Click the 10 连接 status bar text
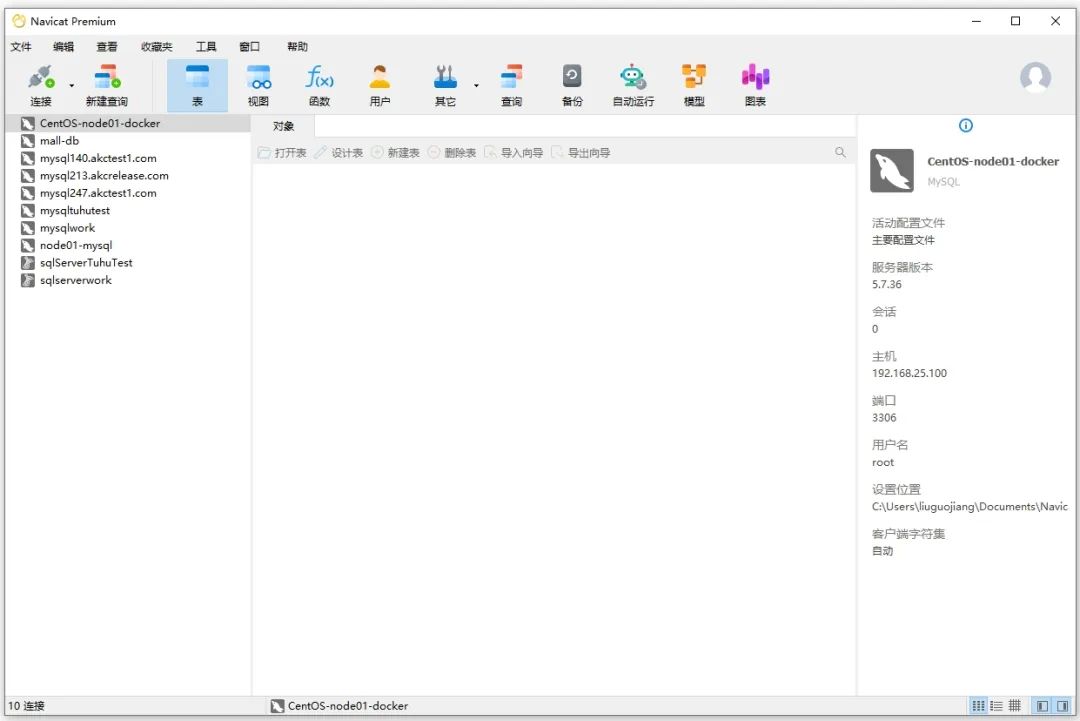1080x721 pixels. (26, 706)
